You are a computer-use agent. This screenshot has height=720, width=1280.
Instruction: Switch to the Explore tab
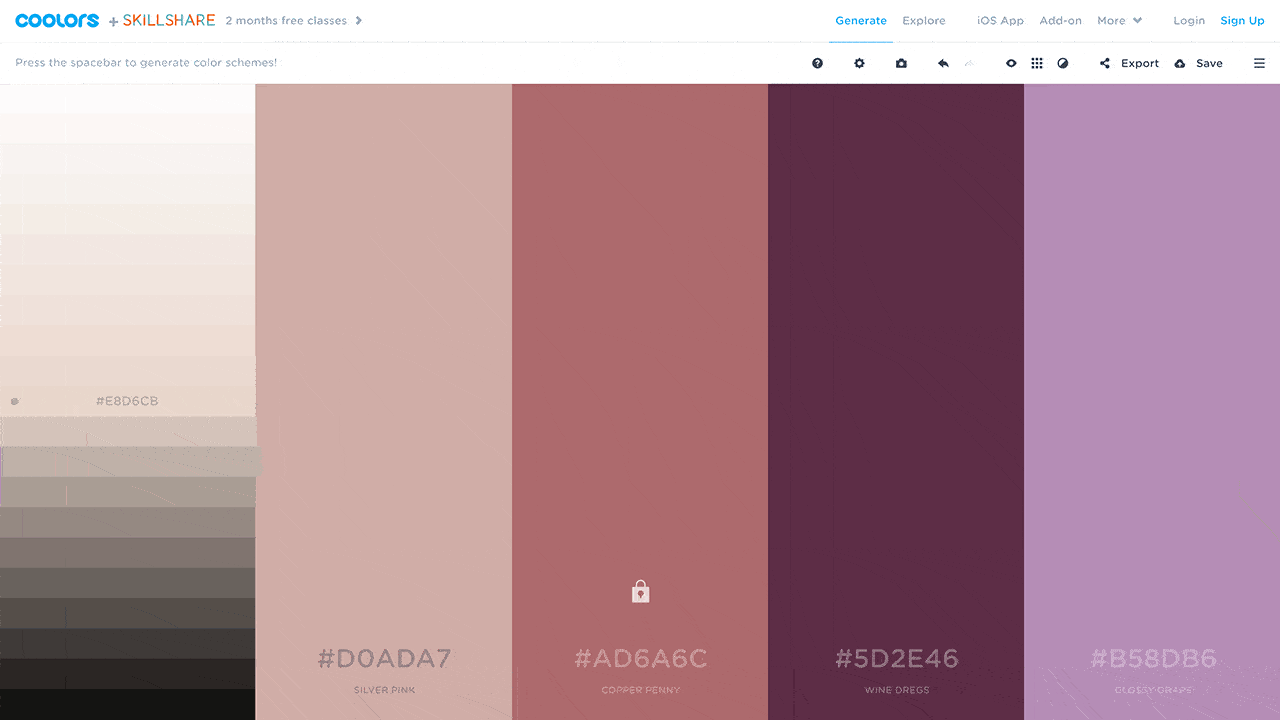pos(924,20)
